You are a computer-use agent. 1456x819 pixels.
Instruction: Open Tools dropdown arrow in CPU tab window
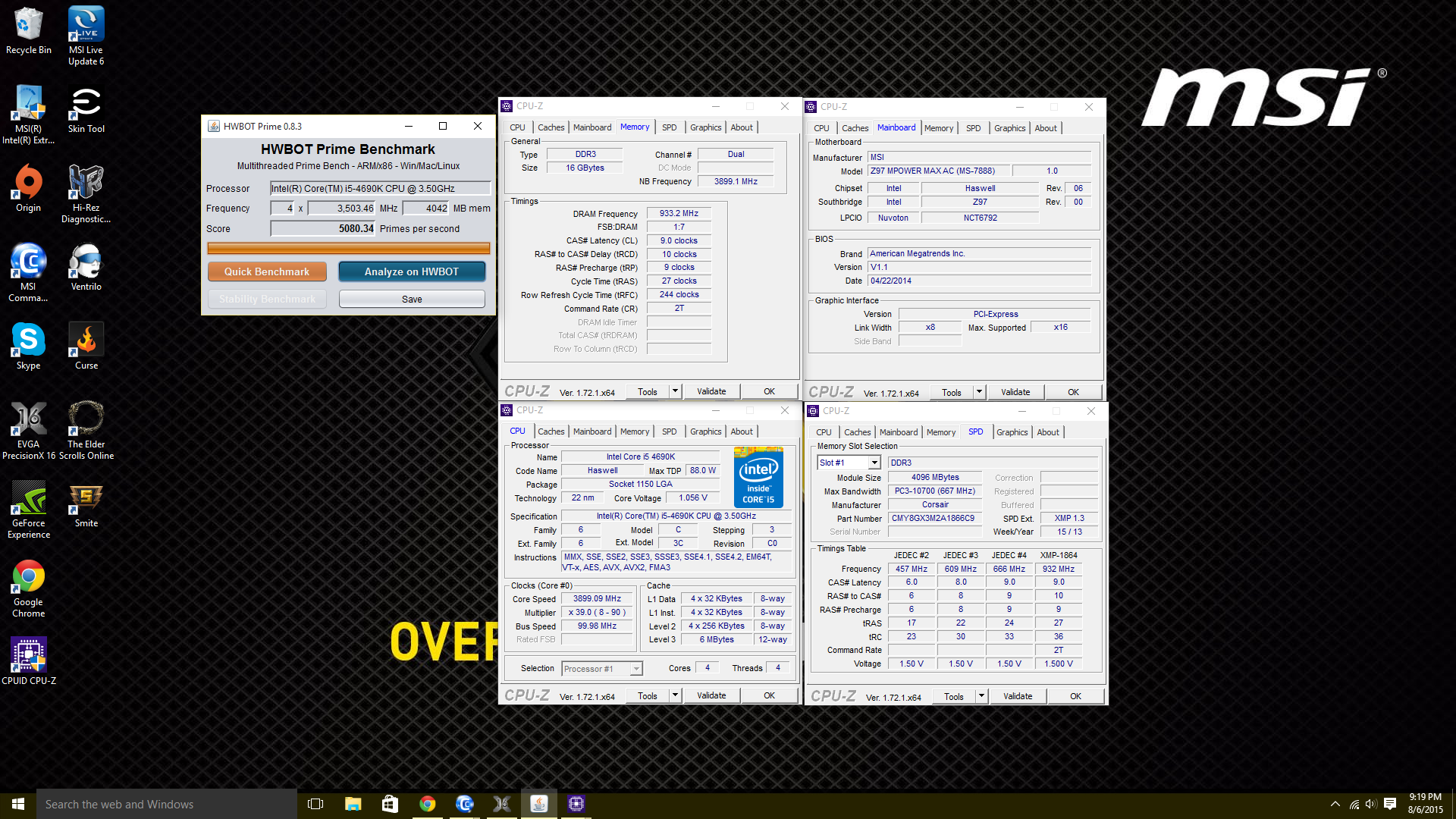coord(675,695)
